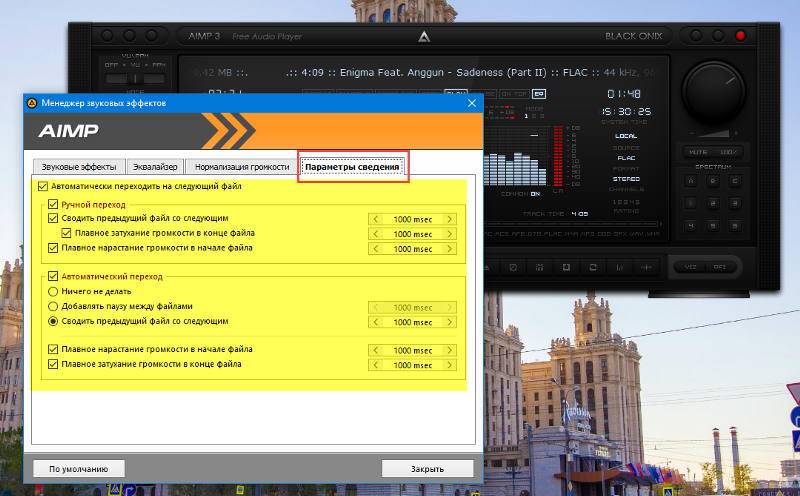Click the AIMP triangle logo on player

point(424,37)
